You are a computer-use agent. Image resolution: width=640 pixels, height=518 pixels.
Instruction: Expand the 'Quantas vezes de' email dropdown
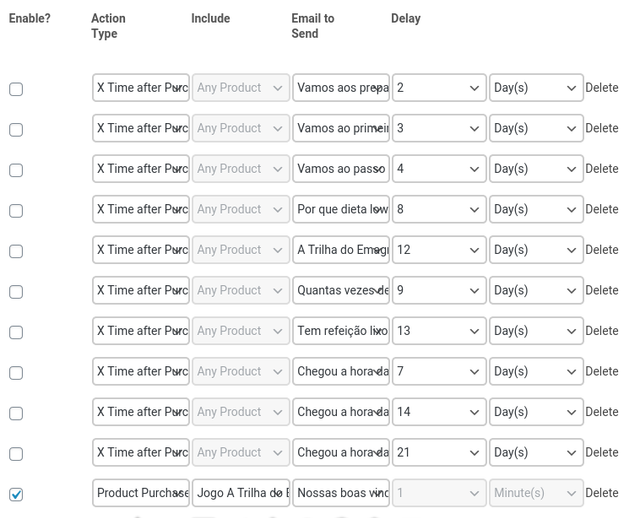pos(341,290)
